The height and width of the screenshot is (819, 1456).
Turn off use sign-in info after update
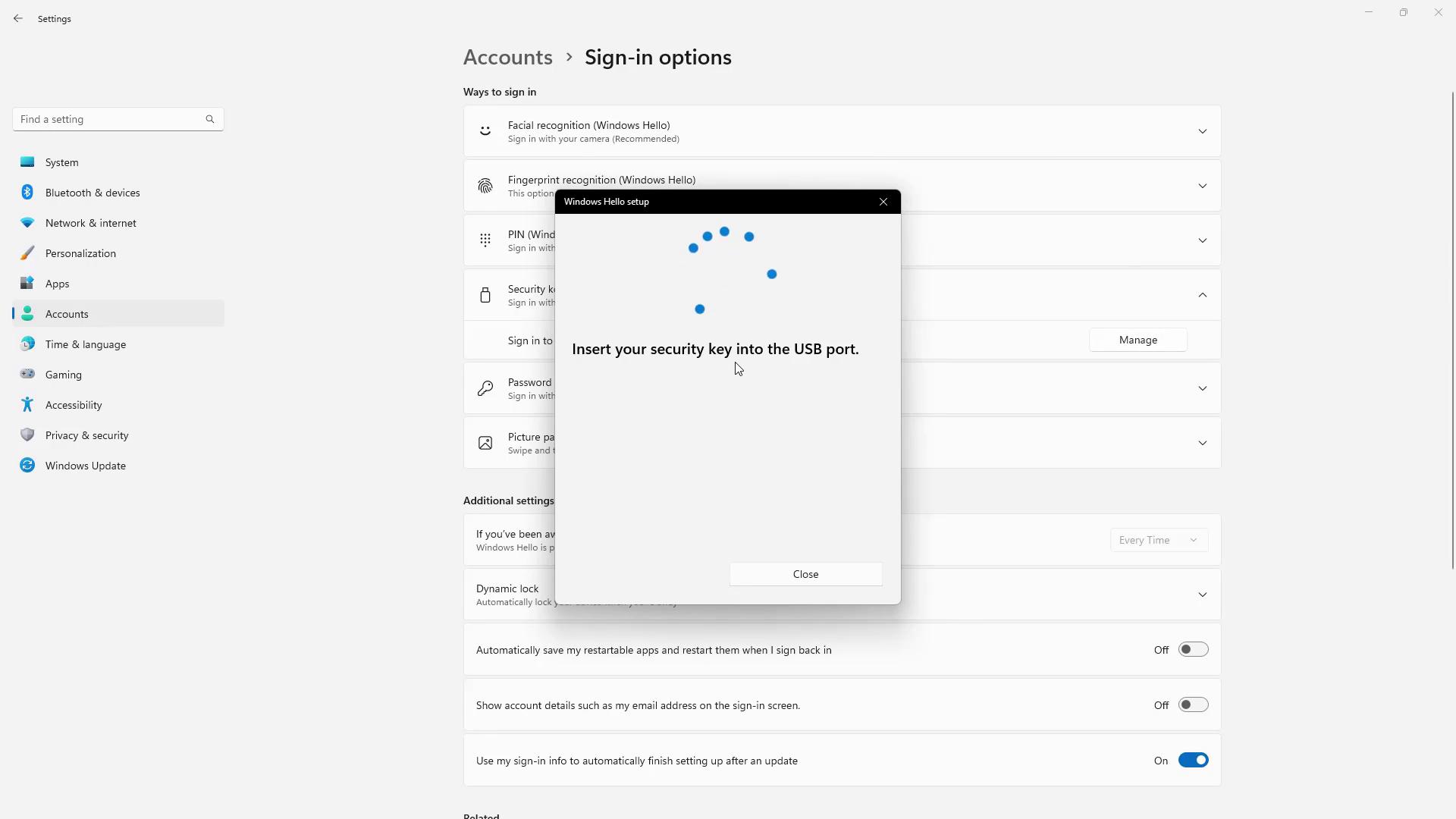1193,761
